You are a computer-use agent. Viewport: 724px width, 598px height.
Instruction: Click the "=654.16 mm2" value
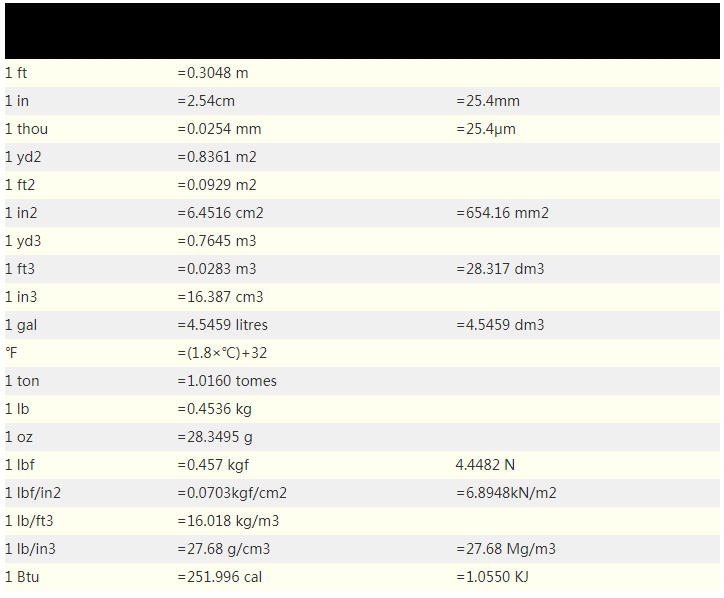click(x=502, y=213)
